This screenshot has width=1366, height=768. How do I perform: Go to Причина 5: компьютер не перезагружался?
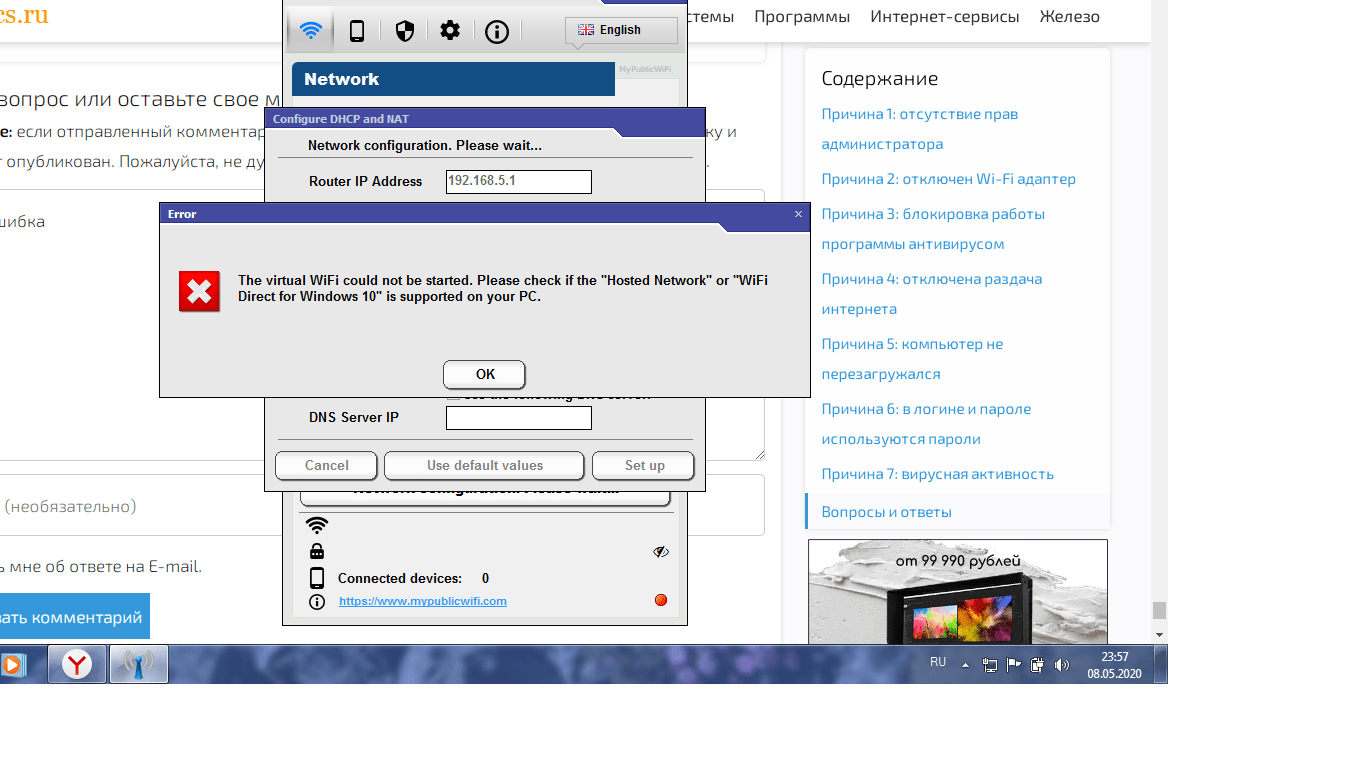point(912,359)
